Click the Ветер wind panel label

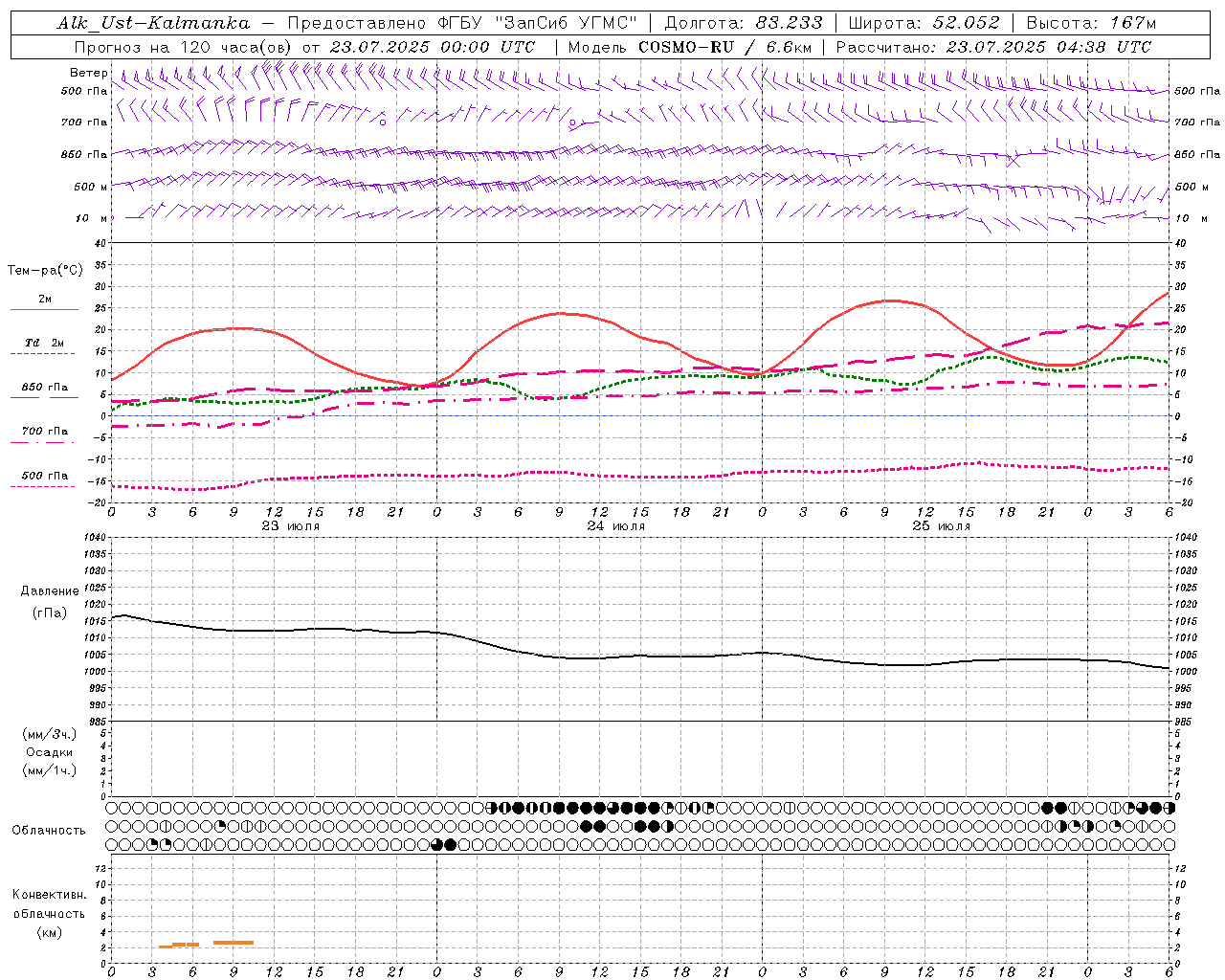(x=88, y=73)
